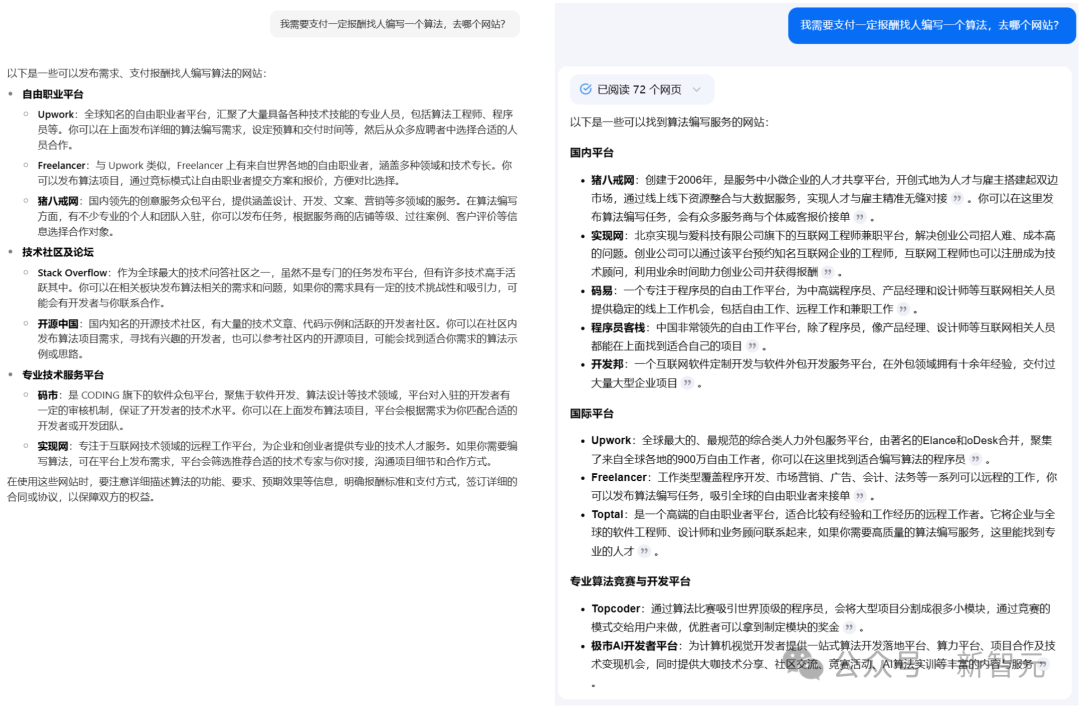The width and height of the screenshot is (1080, 708).
Task: Open citation icon after 大量大型企业项目 in 开发邦 item
Action: 687,383
